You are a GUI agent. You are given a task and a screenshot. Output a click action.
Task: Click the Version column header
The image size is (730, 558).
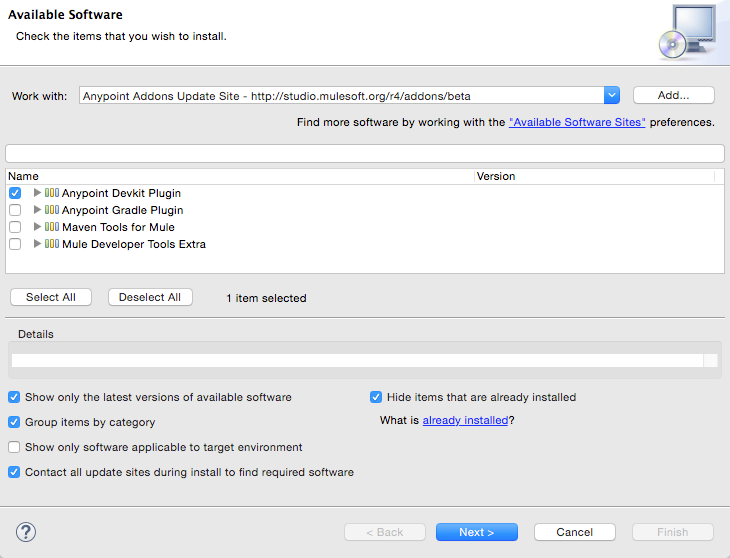(595, 176)
